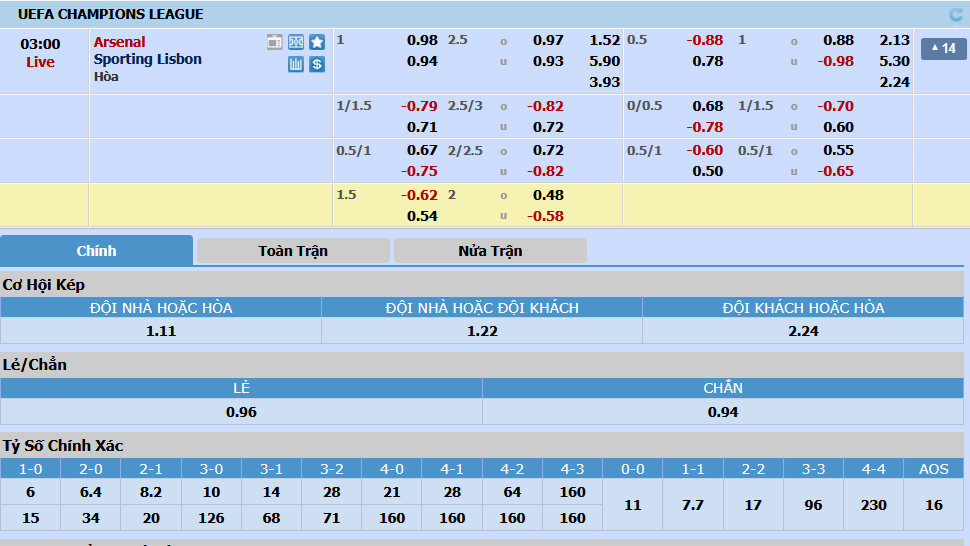The image size is (970, 546).
Task: Select first-half under 1/1.5 odds 0.60
Action: 838,127
